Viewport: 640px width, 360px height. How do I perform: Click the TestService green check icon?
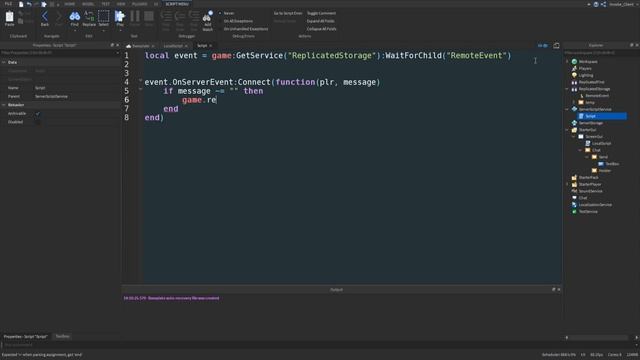tap(574, 211)
